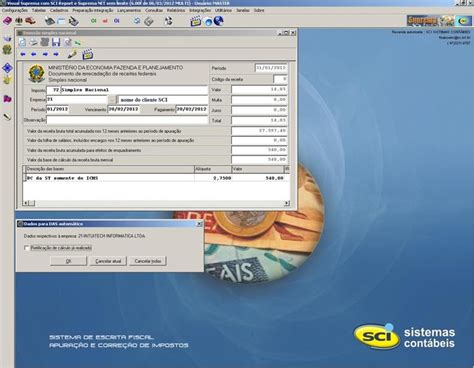474x368 pixels.
Task: Click the pencil edit icon in form toolbar
Action: [72, 54]
